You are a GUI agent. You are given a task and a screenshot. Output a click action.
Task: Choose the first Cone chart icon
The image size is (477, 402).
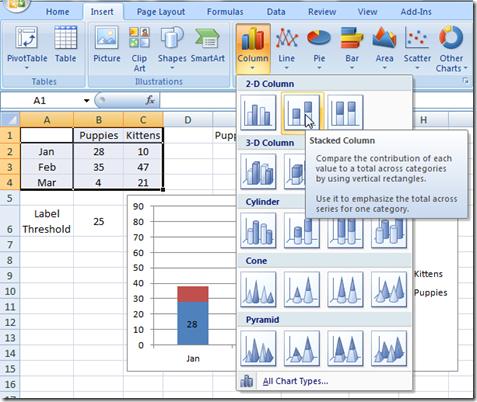(x=258, y=289)
